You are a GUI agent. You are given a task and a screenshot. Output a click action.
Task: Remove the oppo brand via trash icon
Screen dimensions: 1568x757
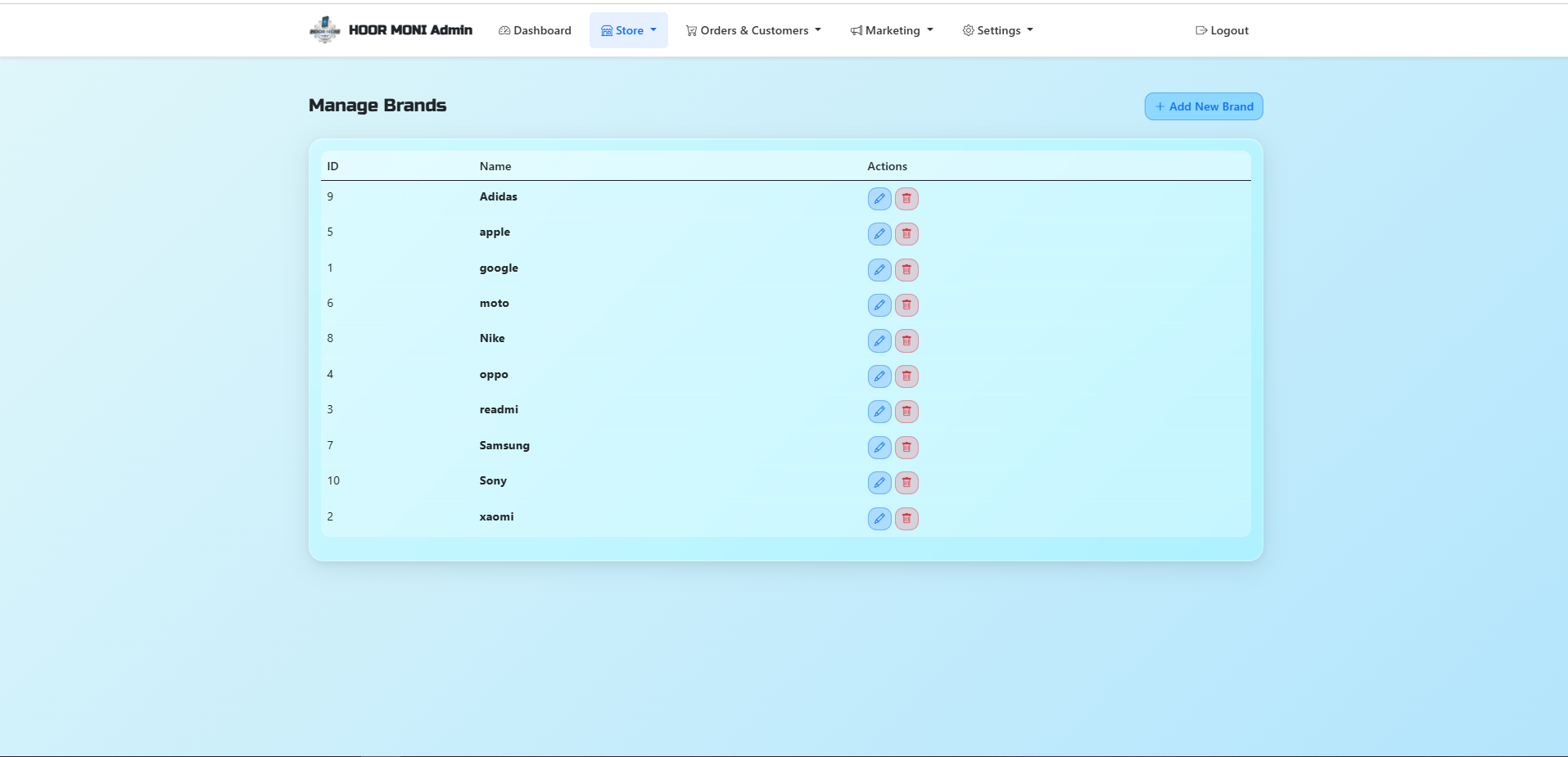(906, 376)
